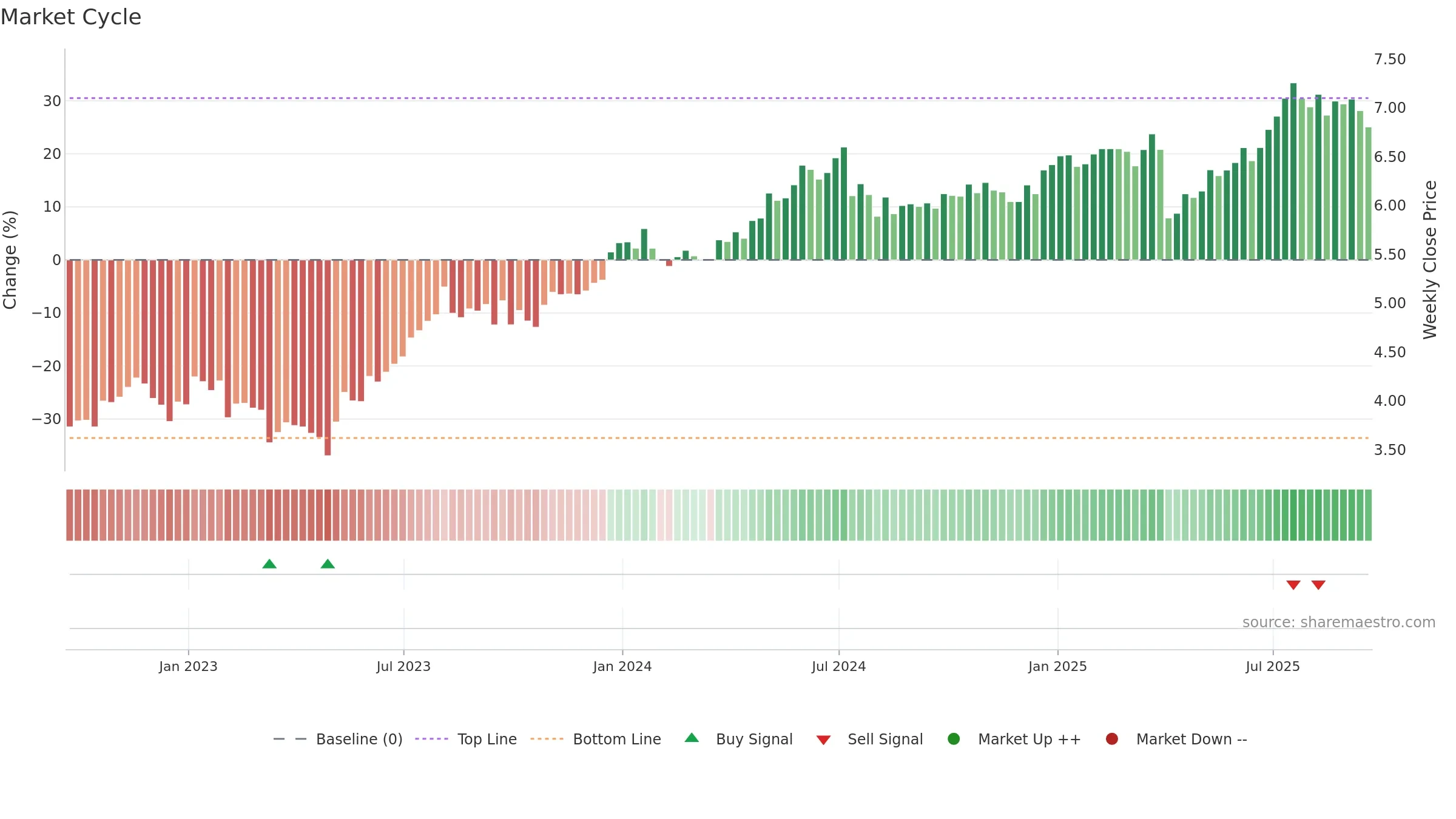Select the second buy signal marker before Jul 2023
Image resolution: width=1456 pixels, height=819 pixels.
[328, 564]
